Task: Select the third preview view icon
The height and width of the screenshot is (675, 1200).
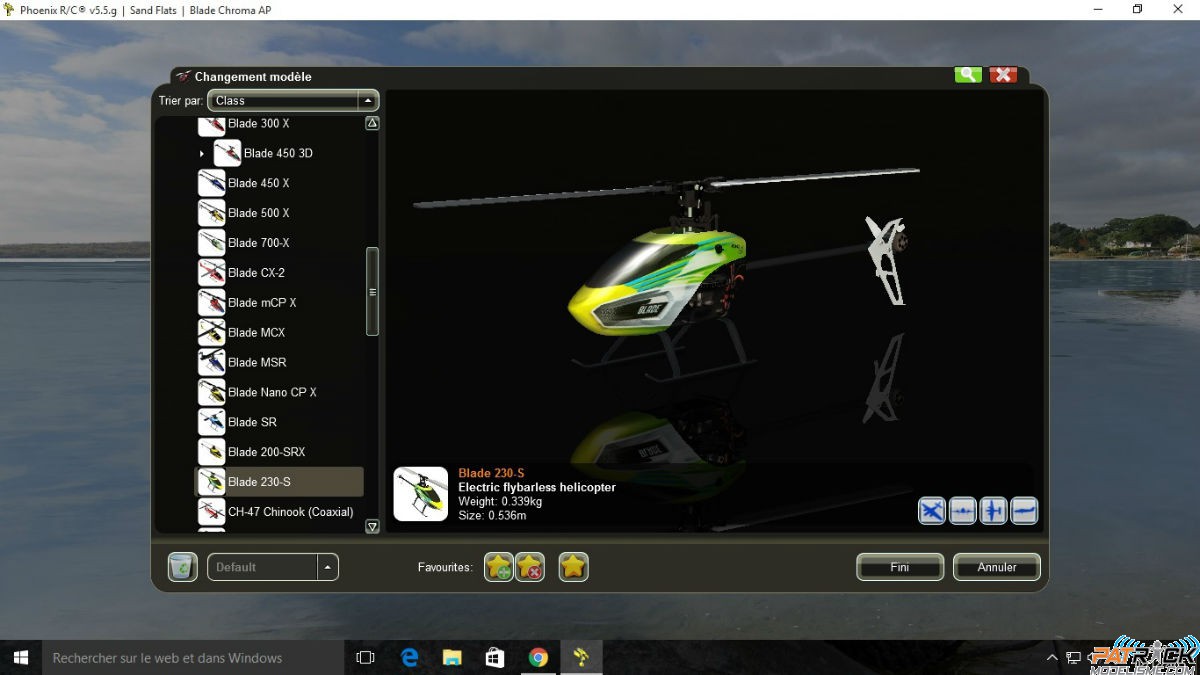Action: click(993, 511)
